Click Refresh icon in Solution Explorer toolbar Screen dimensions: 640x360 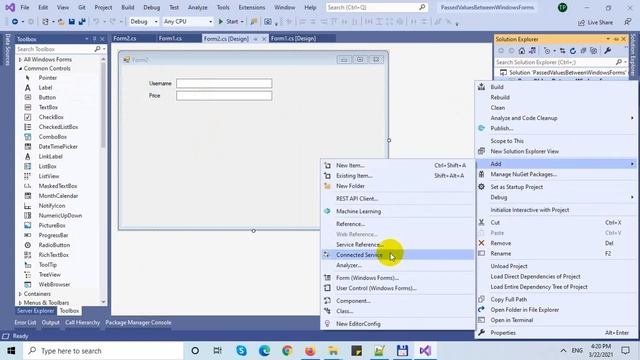[573, 51]
